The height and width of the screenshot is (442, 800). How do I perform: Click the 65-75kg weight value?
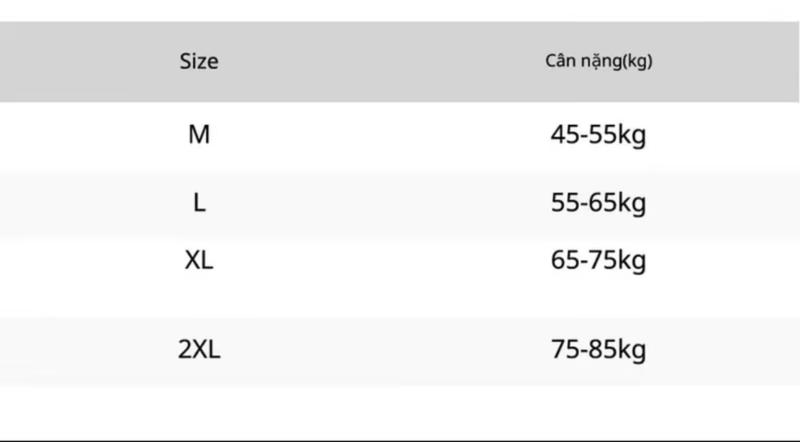tap(598, 261)
